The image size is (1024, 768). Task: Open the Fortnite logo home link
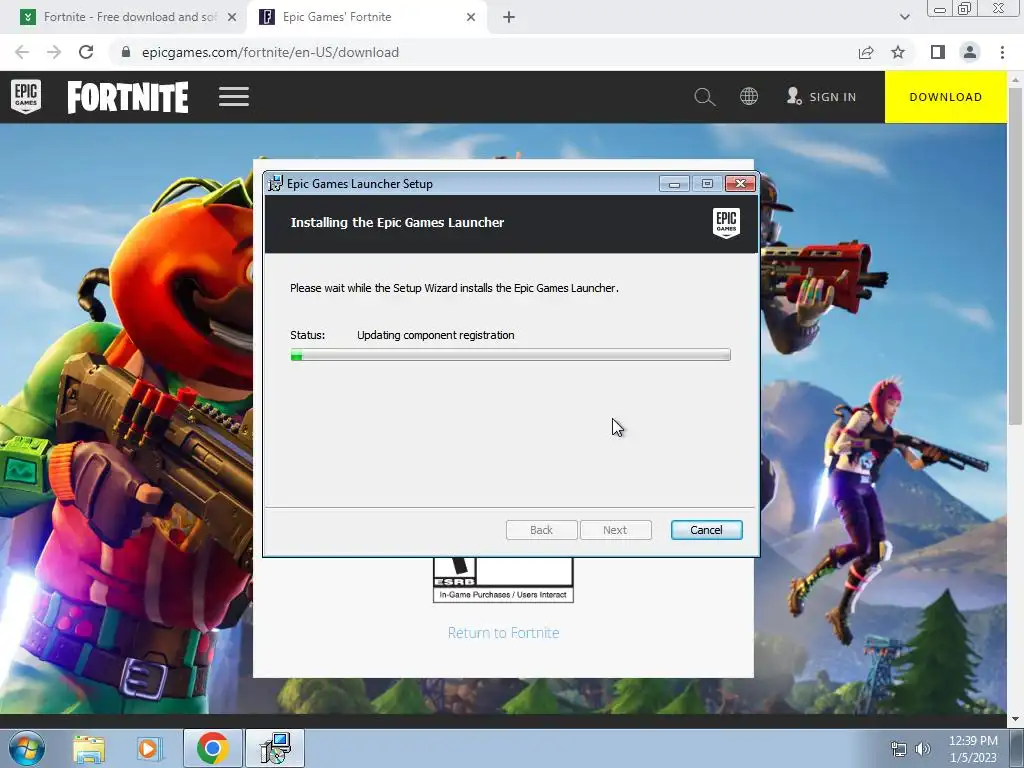[x=128, y=97]
